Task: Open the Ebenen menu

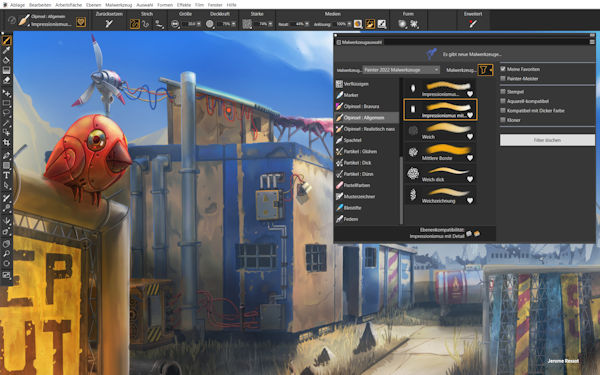Action: pos(93,5)
